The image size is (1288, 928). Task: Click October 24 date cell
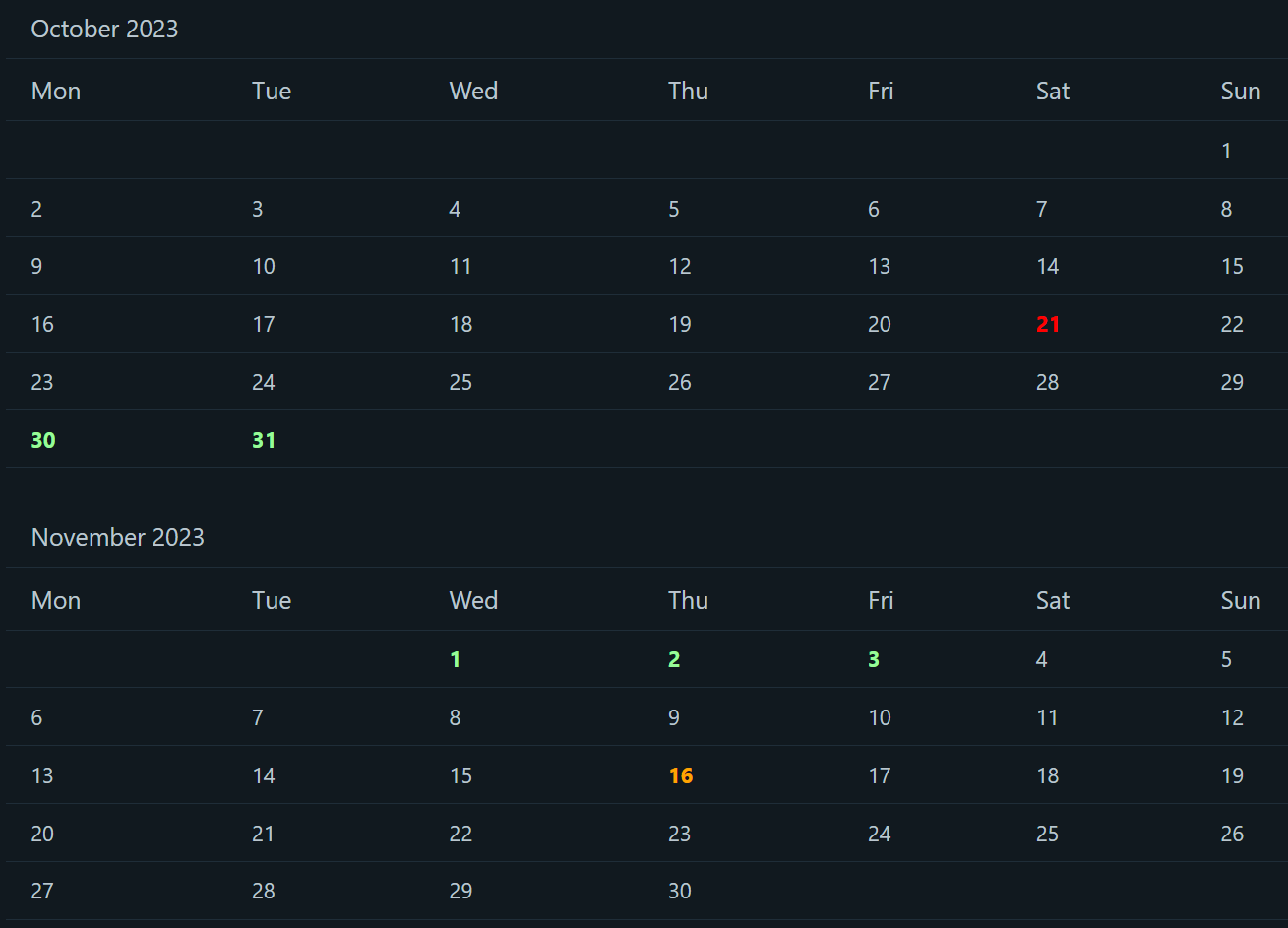pyautogui.click(x=264, y=382)
